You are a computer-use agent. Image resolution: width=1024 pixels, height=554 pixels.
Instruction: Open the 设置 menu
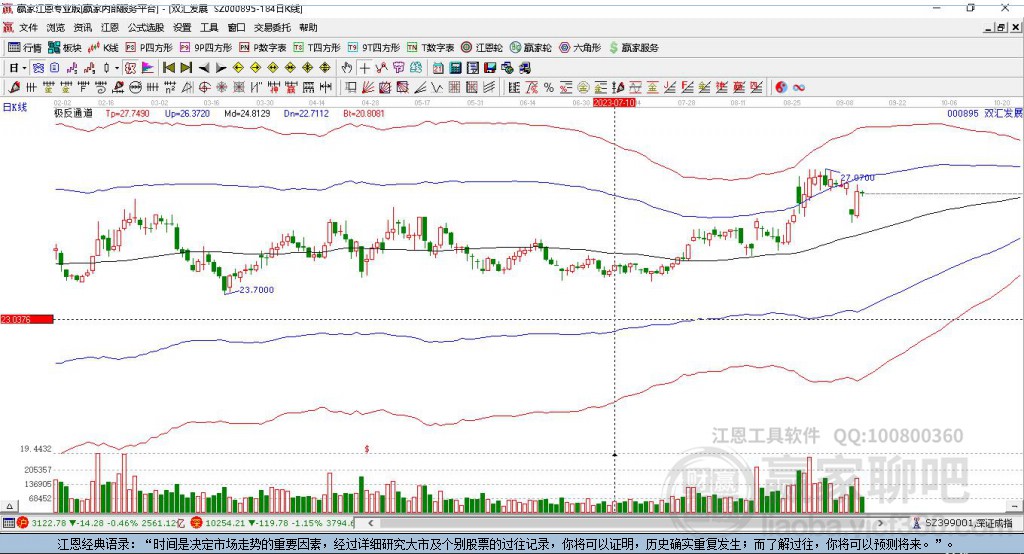tap(182, 27)
